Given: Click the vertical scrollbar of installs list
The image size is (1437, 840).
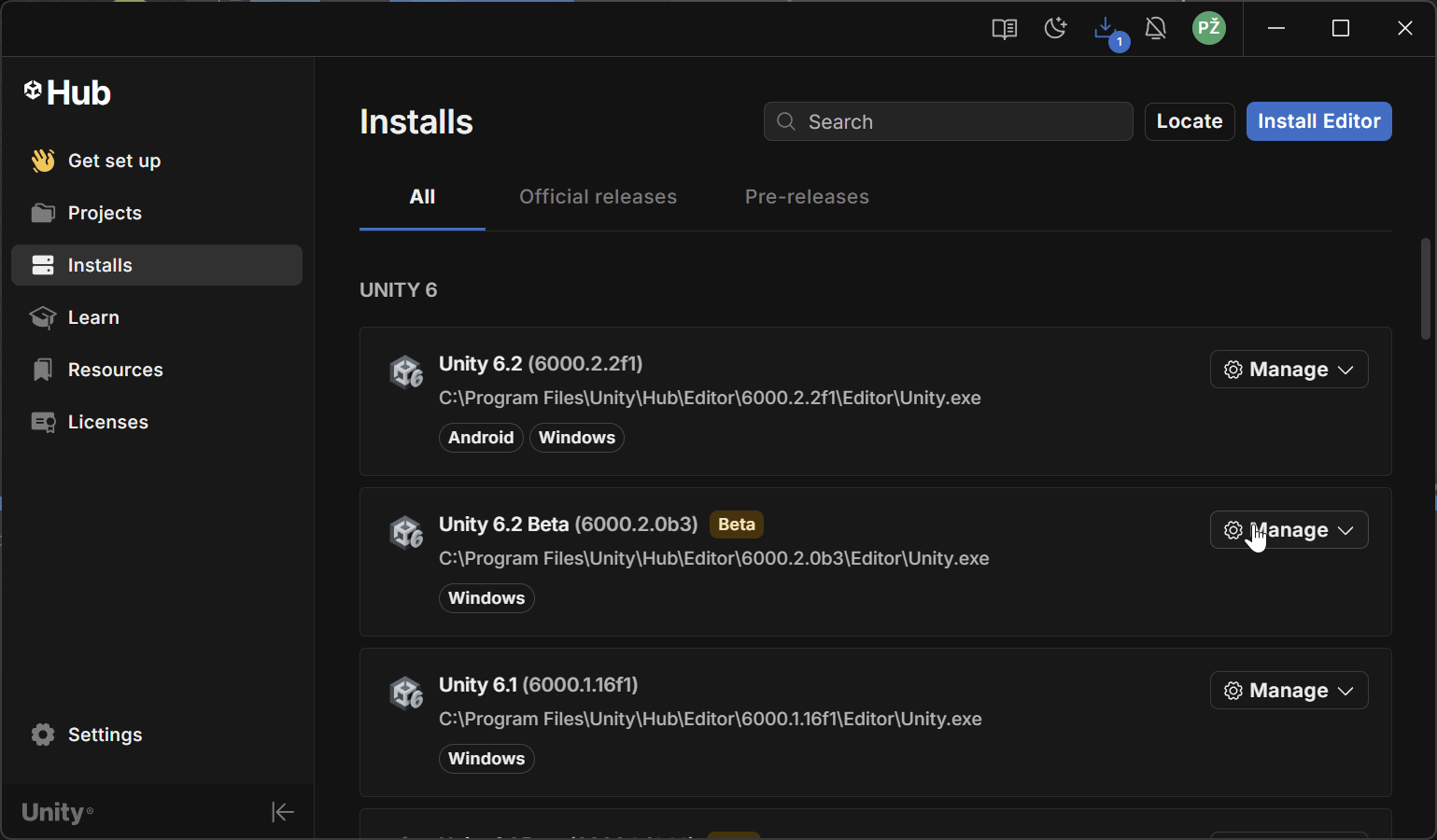Looking at the screenshot, I should [x=1425, y=289].
